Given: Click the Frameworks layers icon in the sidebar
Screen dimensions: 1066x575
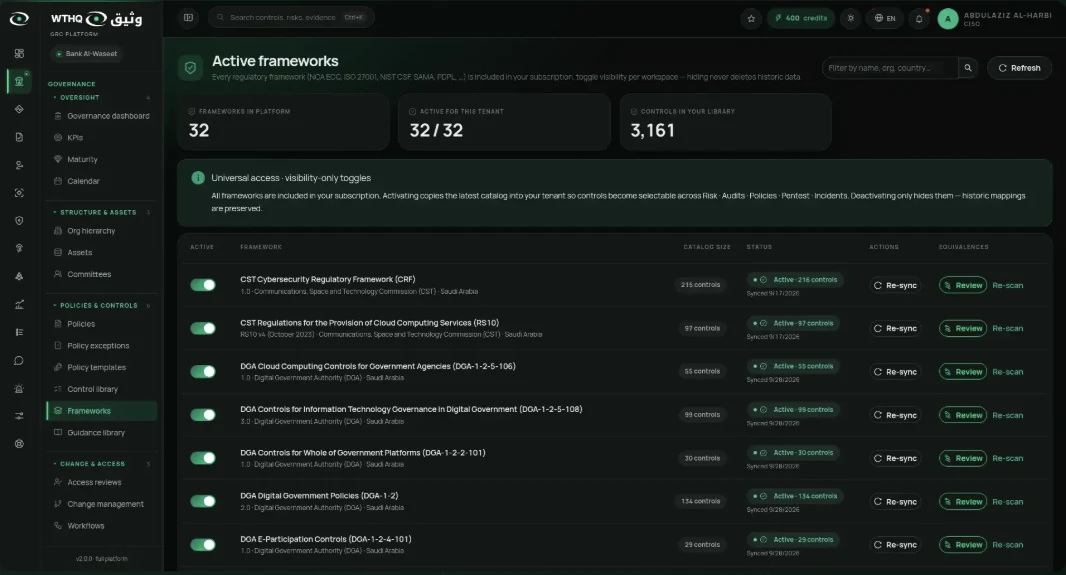Looking at the screenshot, I should click(x=58, y=411).
